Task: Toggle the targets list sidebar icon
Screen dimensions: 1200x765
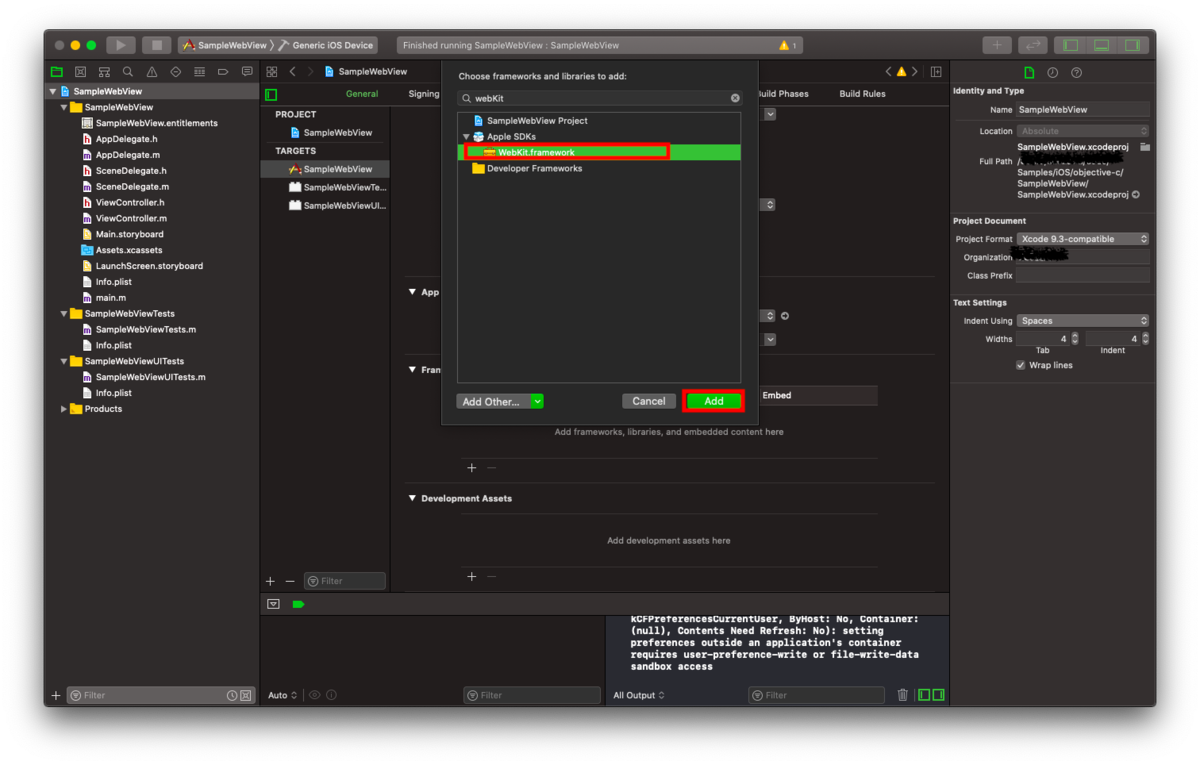Action: pyautogui.click(x=271, y=94)
